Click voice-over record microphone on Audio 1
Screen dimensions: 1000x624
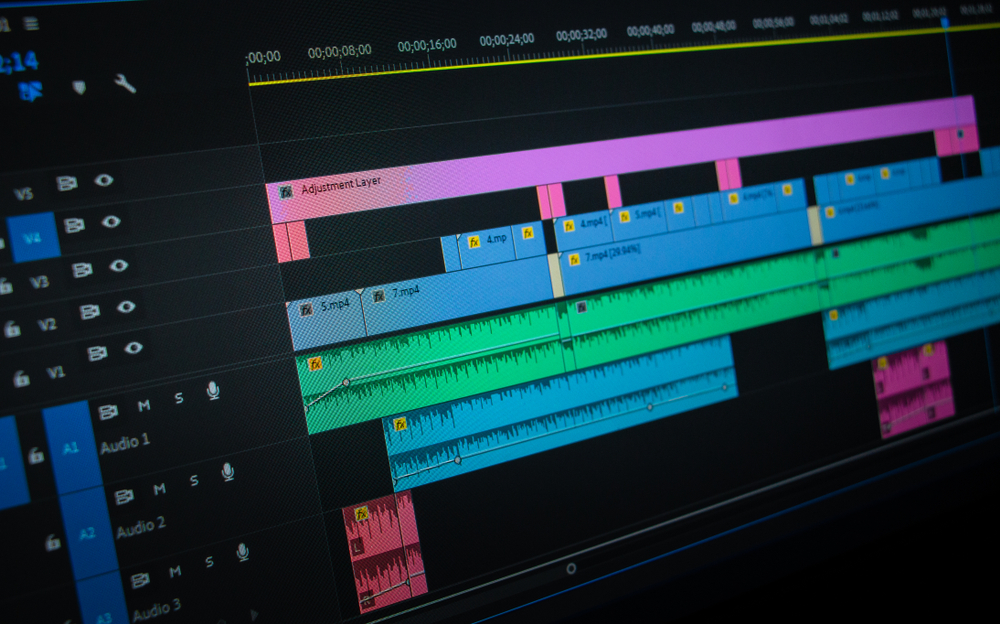pos(213,390)
